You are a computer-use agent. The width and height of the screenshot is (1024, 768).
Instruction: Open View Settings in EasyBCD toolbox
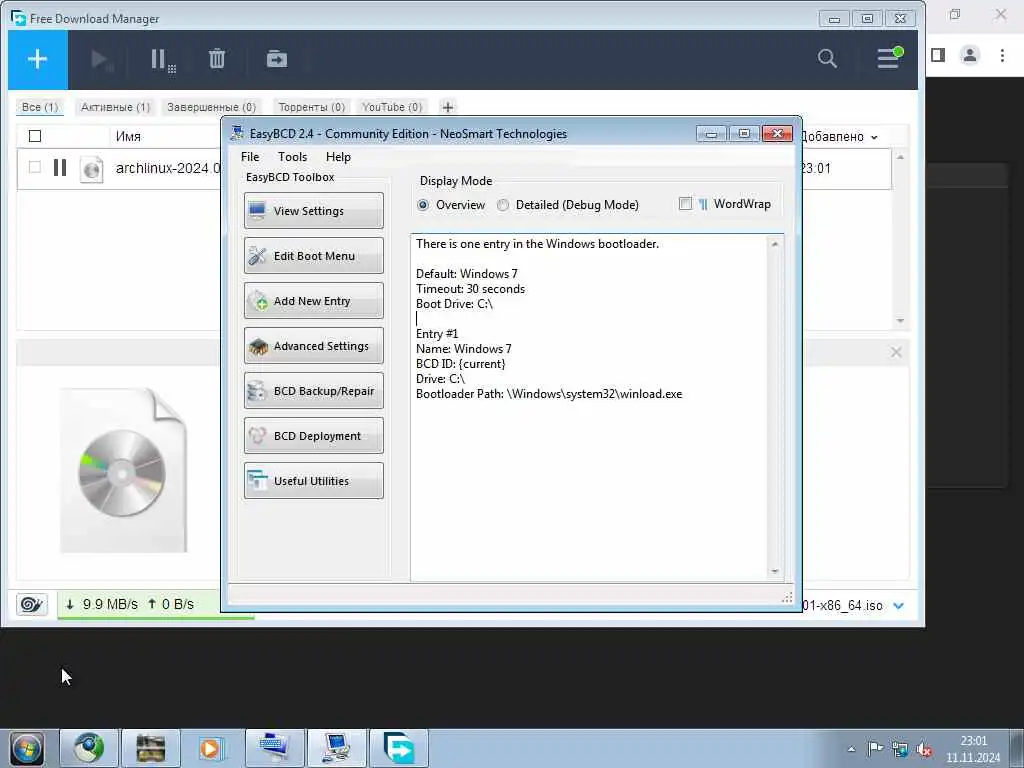(313, 210)
